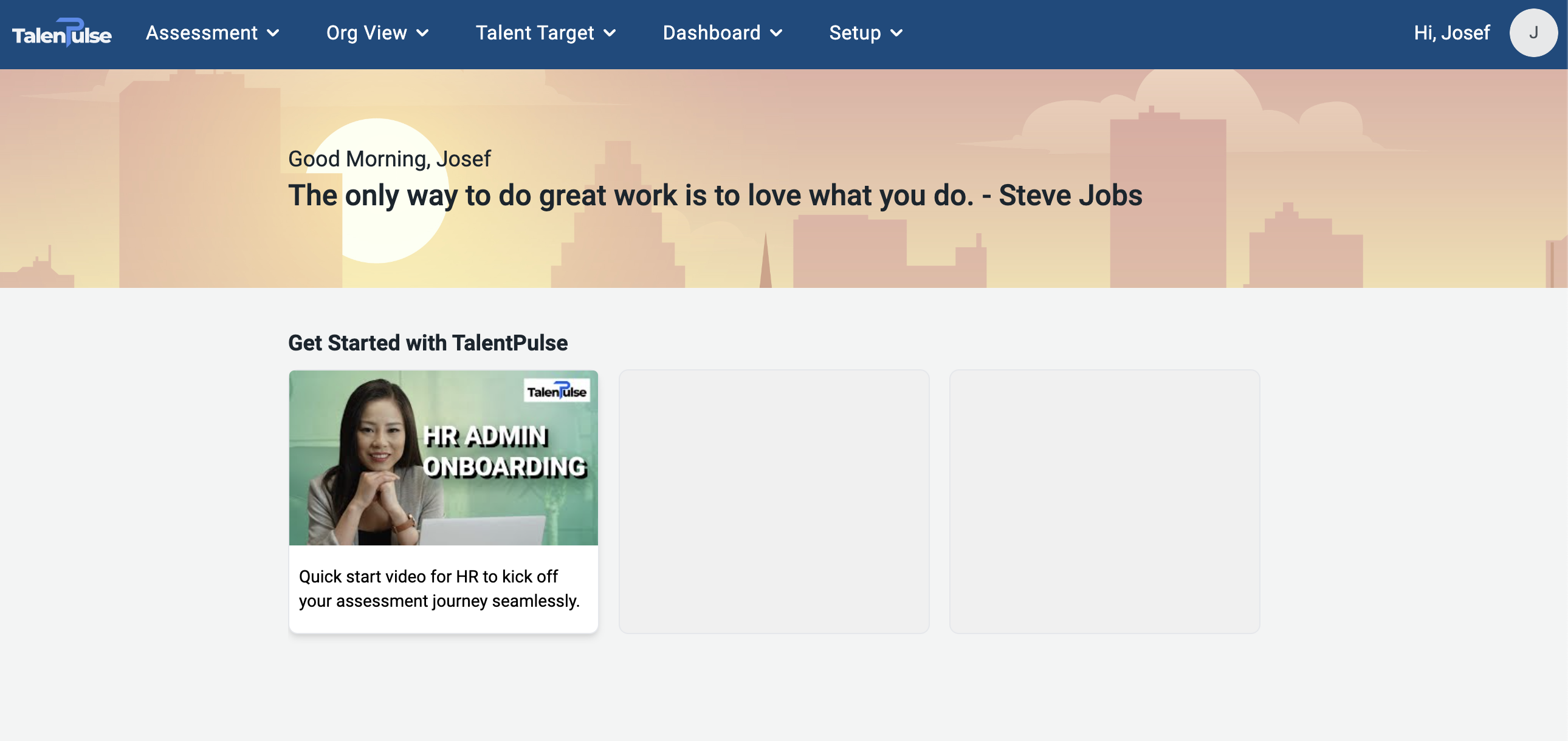Click the Dashboard dropdown chevron

(776, 33)
